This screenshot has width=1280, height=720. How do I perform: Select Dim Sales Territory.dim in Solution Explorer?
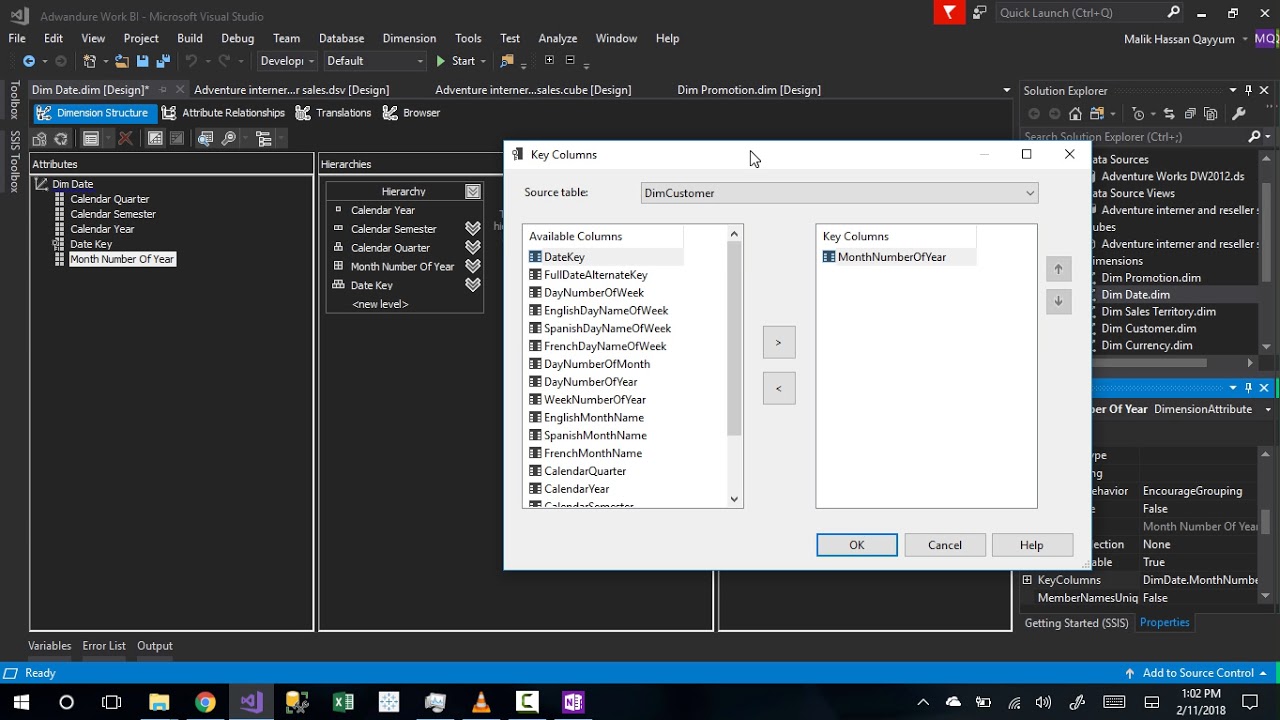1159,311
